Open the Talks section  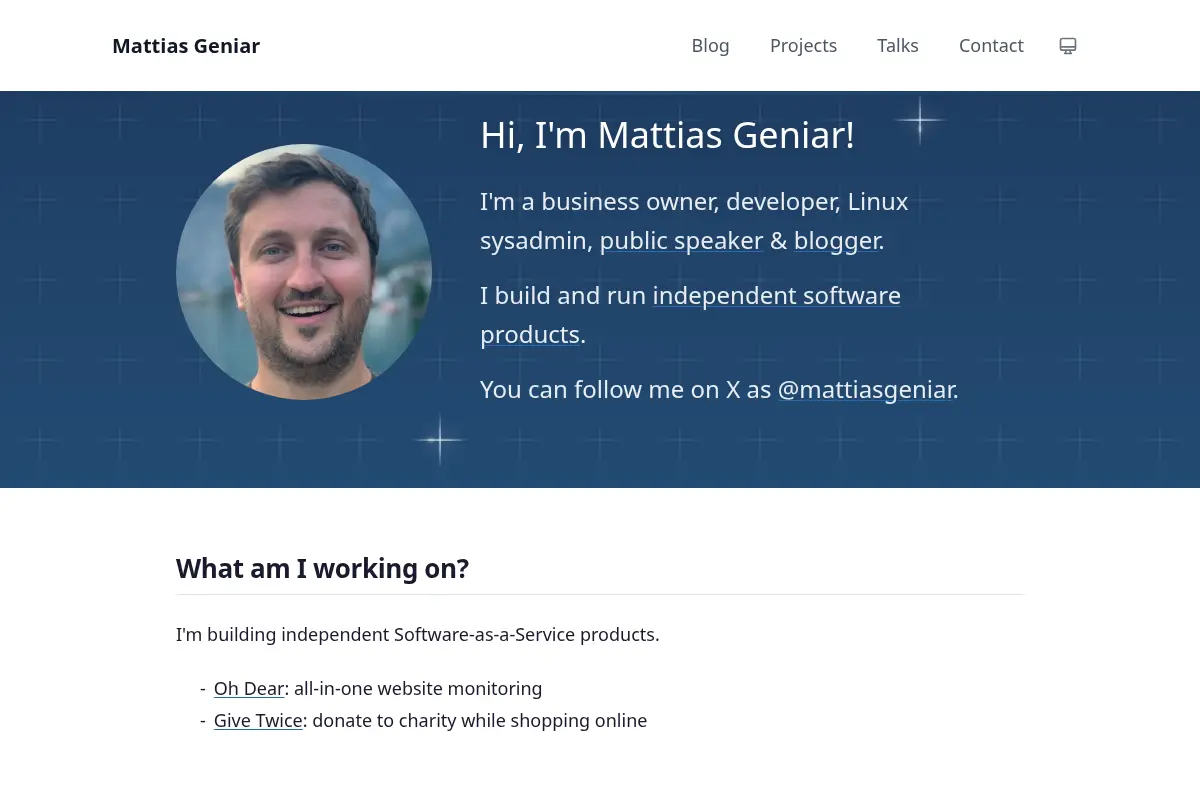pyautogui.click(x=898, y=46)
